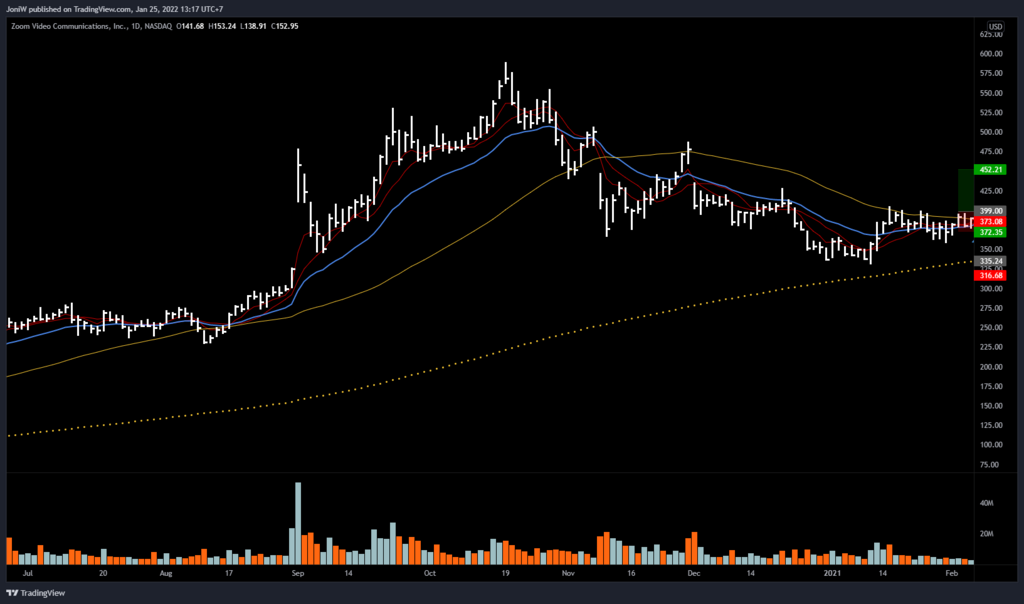Click the red 373.08 price label
Screen dimensions: 1024x604
[990, 221]
